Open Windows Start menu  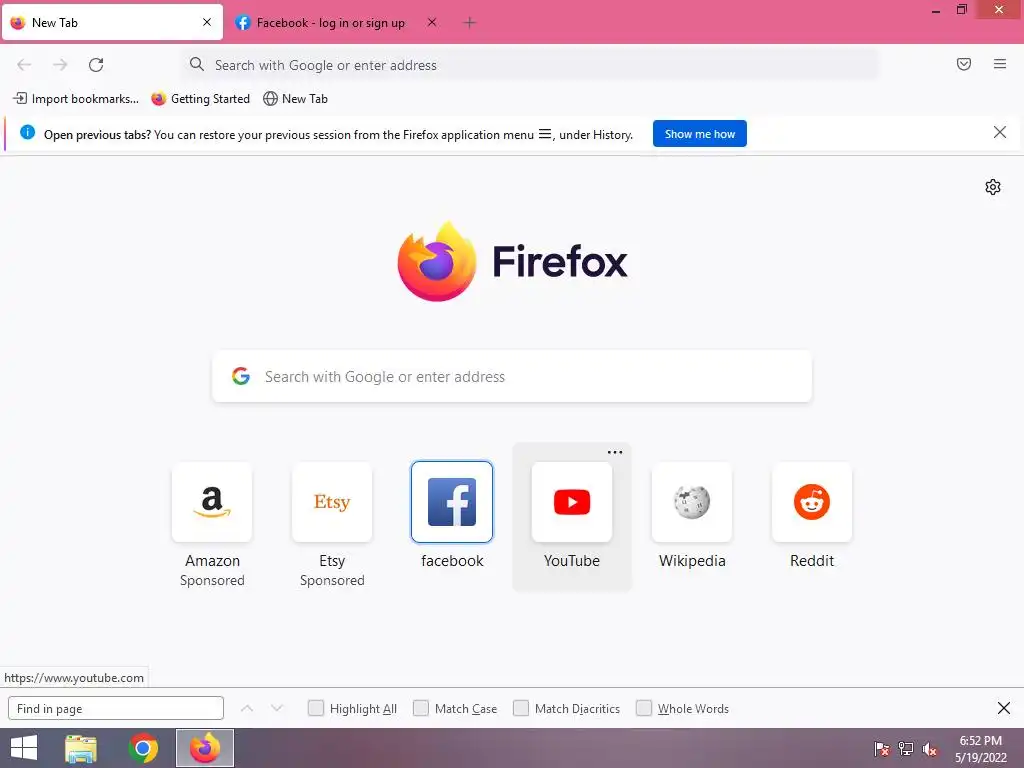click(x=24, y=748)
